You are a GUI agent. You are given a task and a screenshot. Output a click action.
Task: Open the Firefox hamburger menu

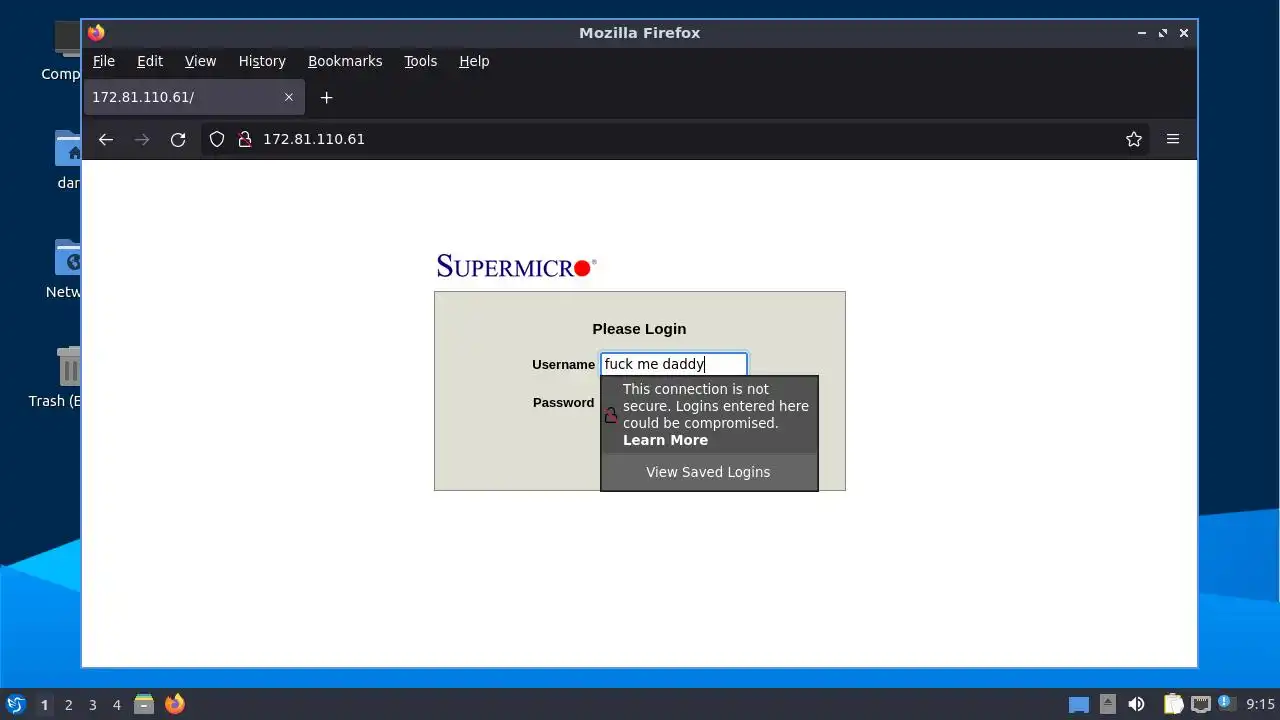coord(1173,139)
